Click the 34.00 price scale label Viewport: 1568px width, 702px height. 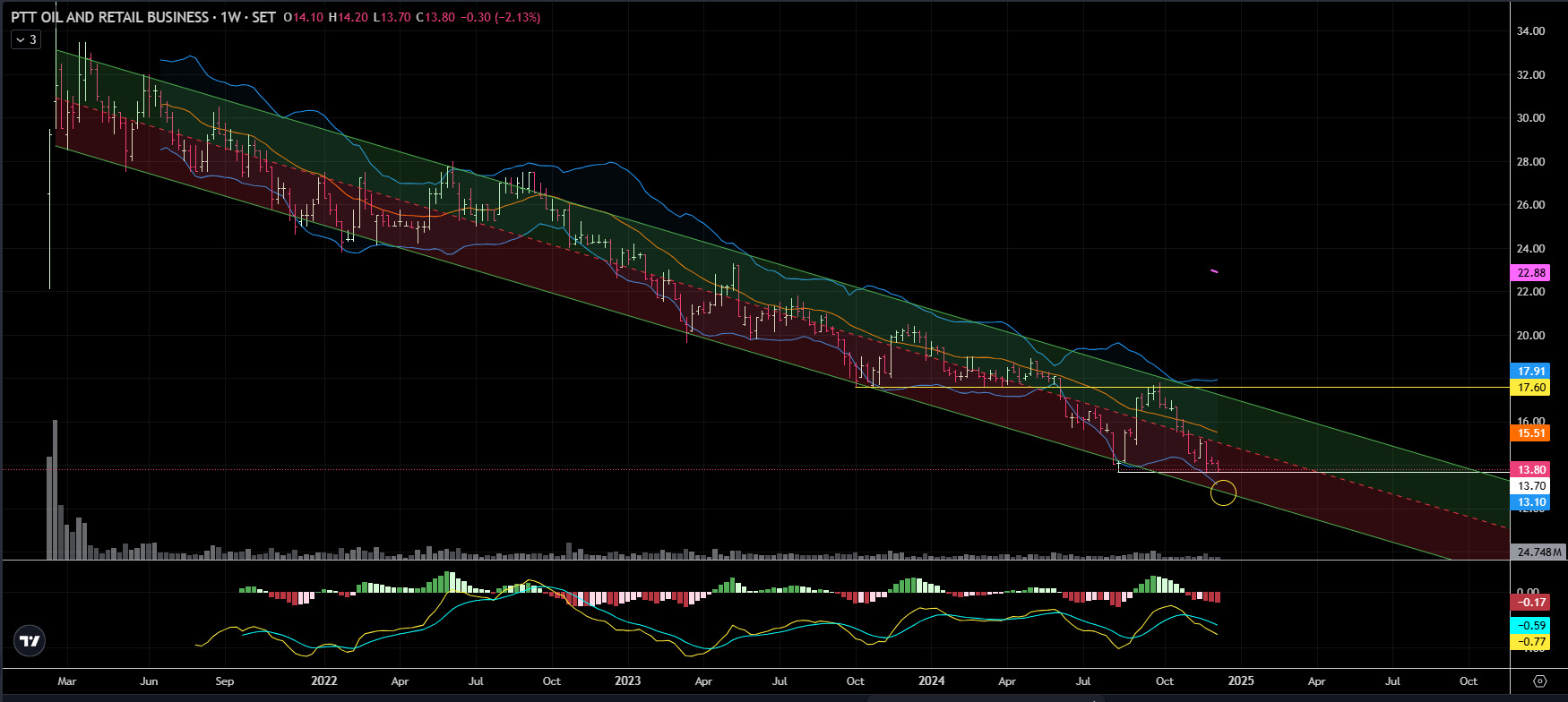(x=1530, y=30)
